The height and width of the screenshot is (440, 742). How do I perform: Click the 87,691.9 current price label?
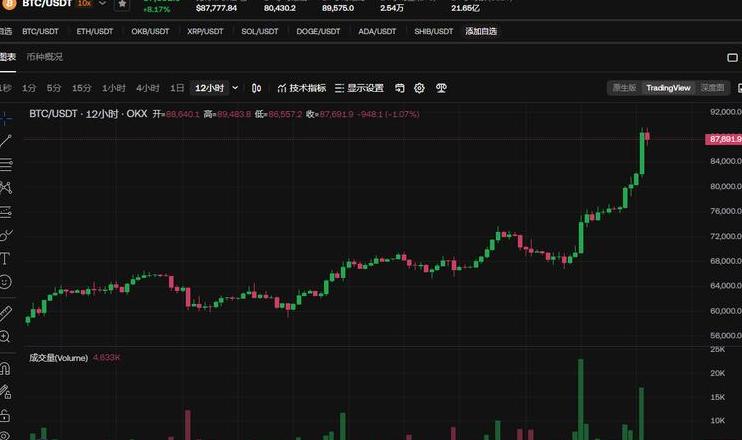click(x=724, y=139)
